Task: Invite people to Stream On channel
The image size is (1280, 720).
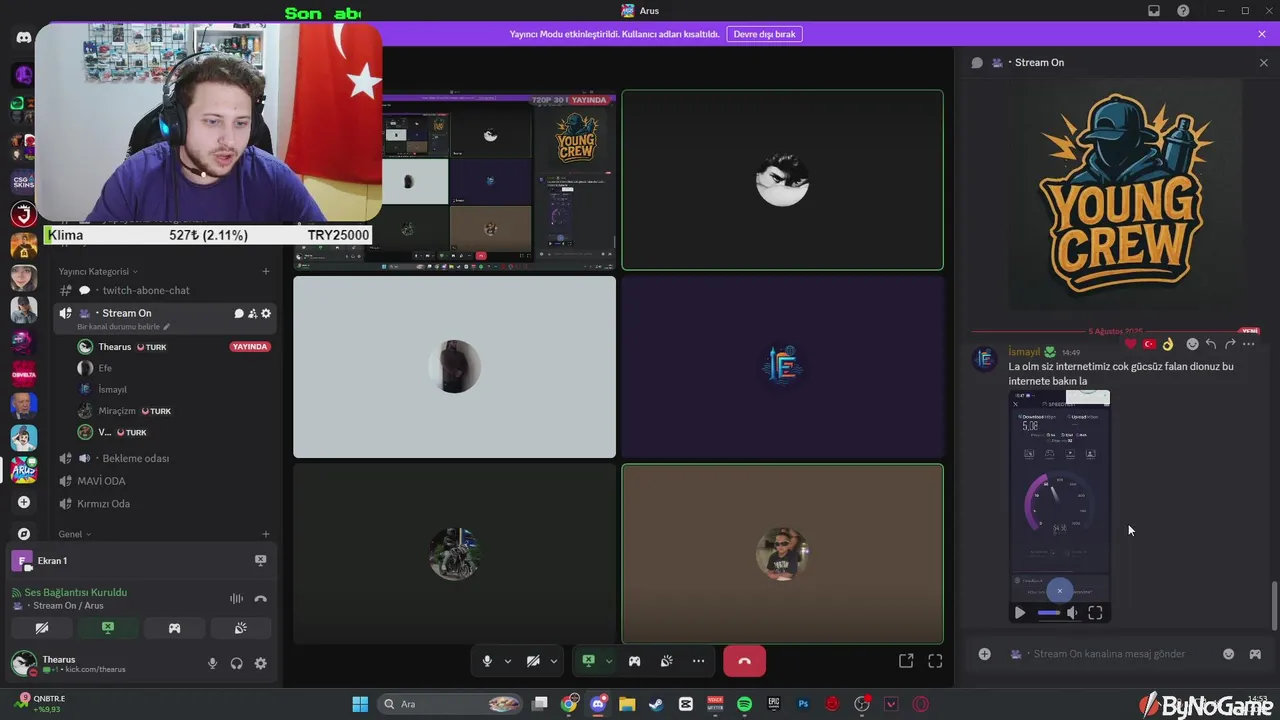Action: pyautogui.click(x=252, y=313)
